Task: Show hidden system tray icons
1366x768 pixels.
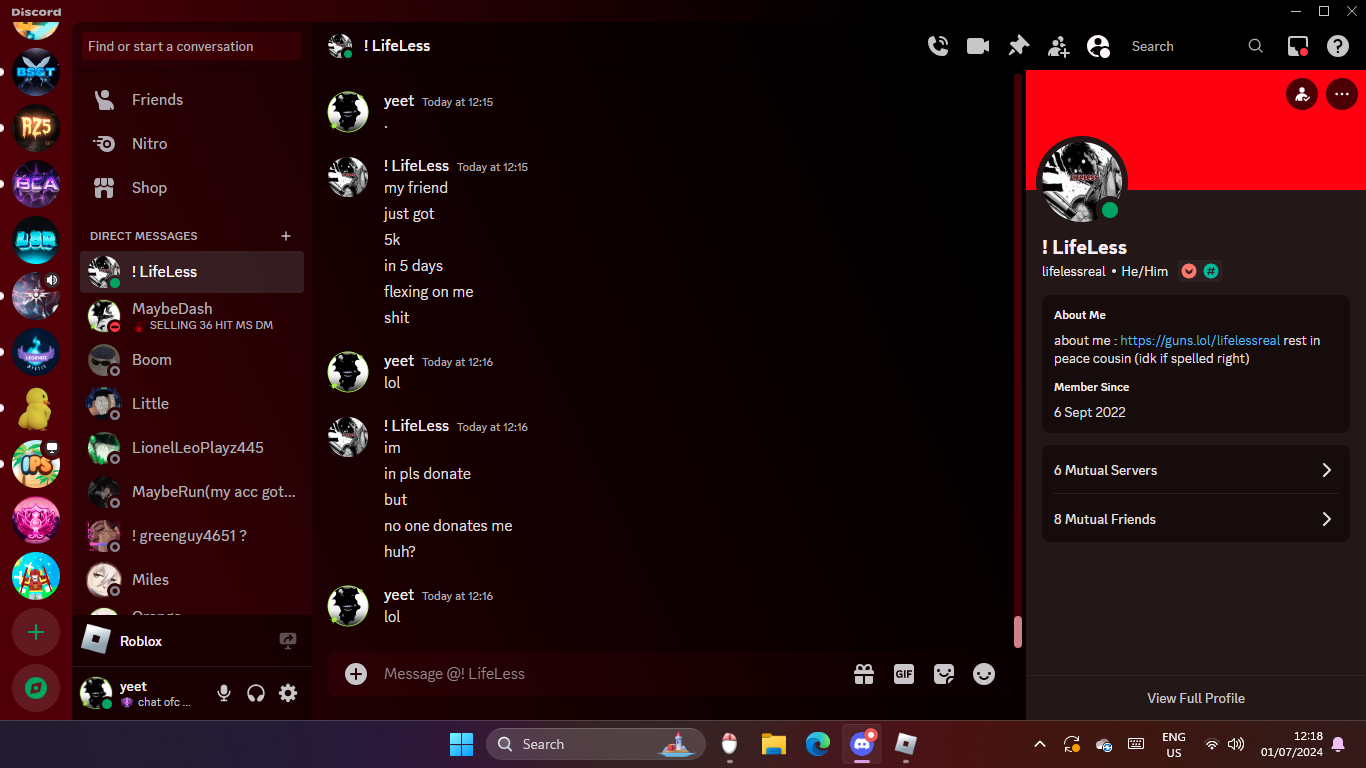Action: tap(1040, 744)
